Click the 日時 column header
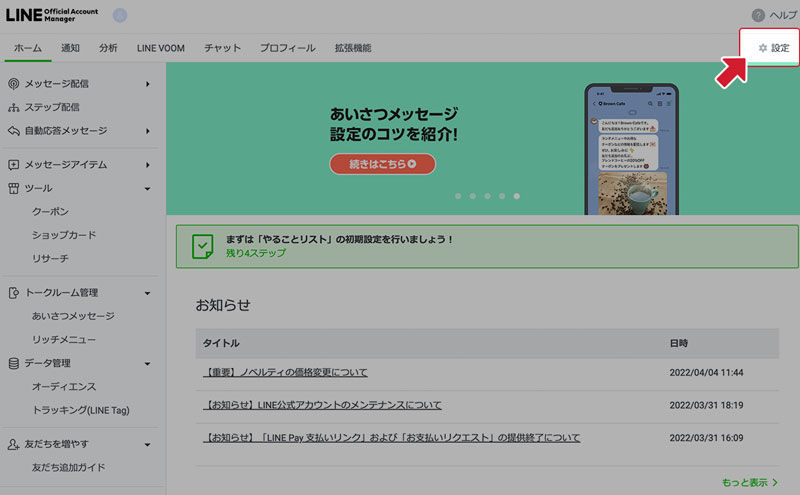The height and width of the screenshot is (495, 800). coord(679,343)
